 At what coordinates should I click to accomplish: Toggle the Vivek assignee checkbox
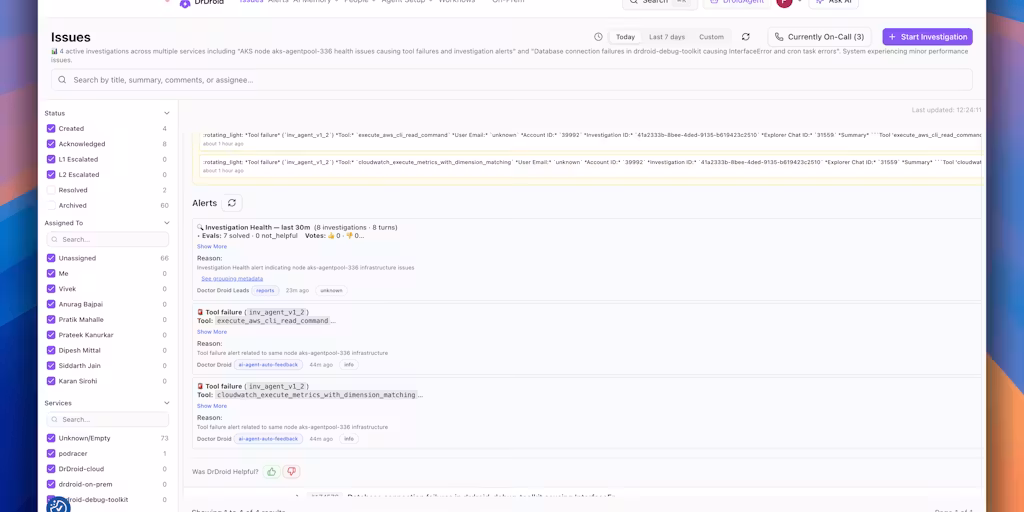[51, 289]
